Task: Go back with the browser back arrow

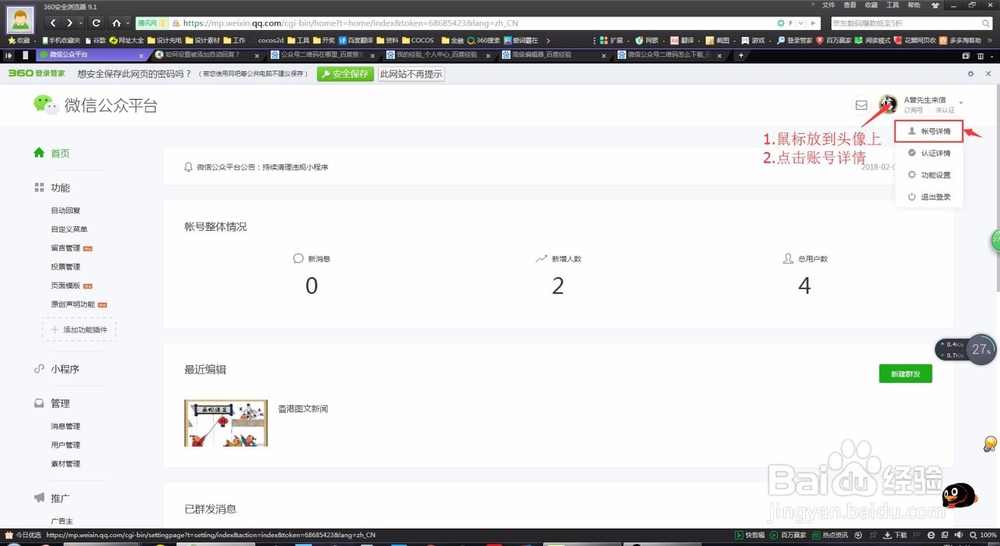Action: coord(53,23)
